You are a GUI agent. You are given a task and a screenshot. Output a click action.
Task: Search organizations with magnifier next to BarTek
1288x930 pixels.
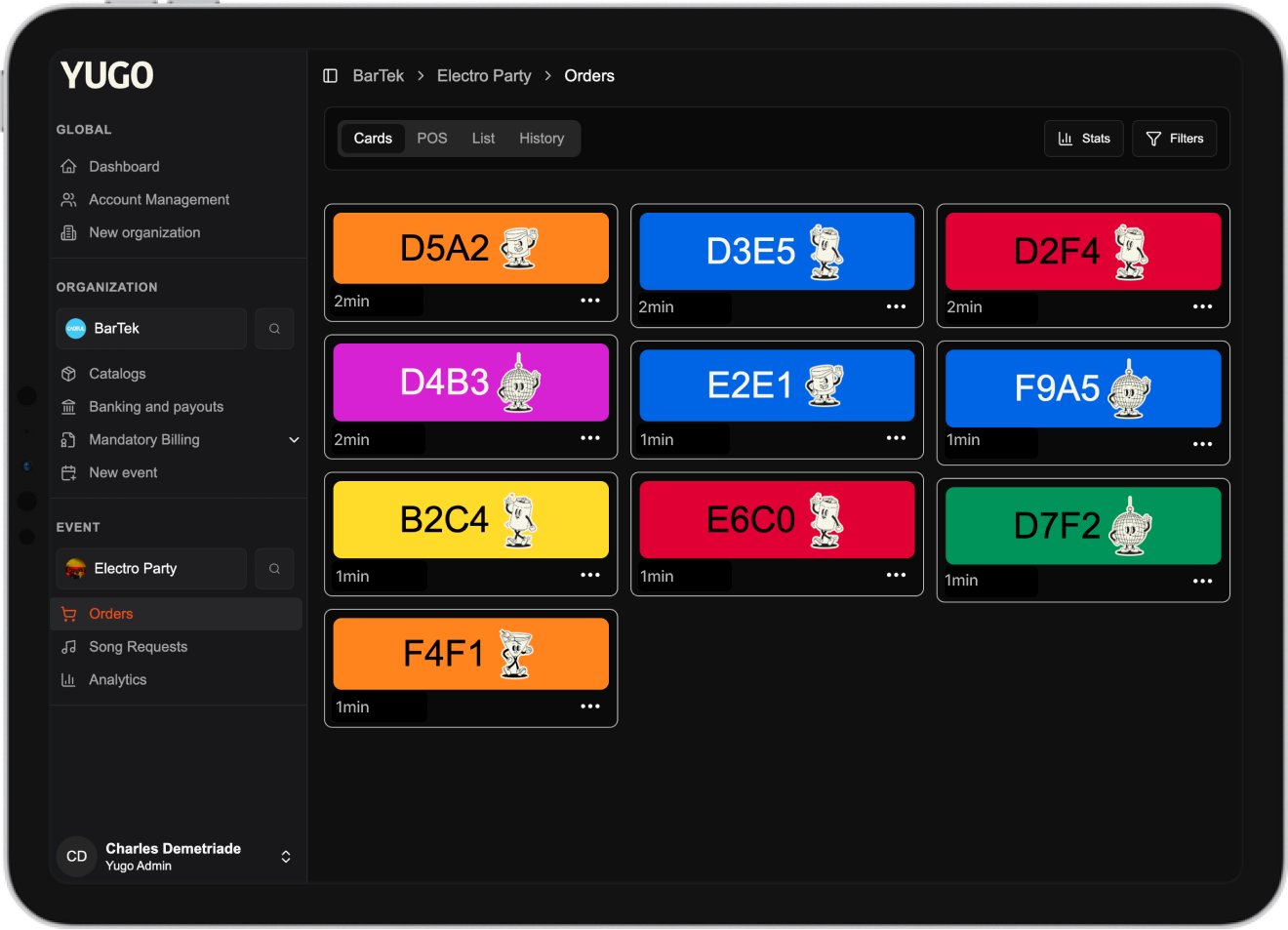(x=274, y=329)
